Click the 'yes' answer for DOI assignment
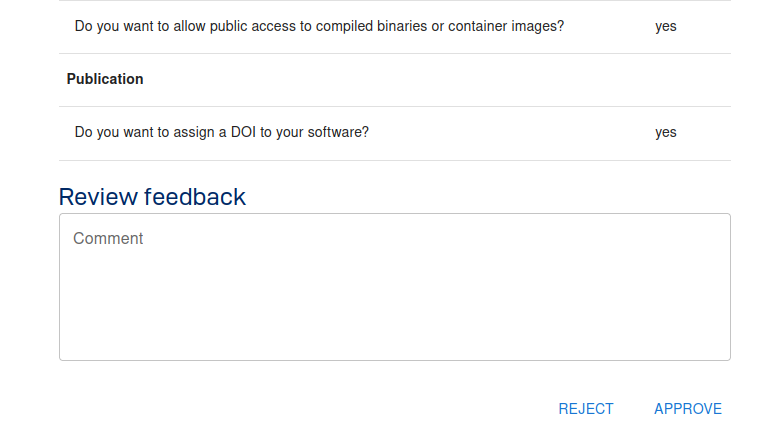 click(x=666, y=132)
